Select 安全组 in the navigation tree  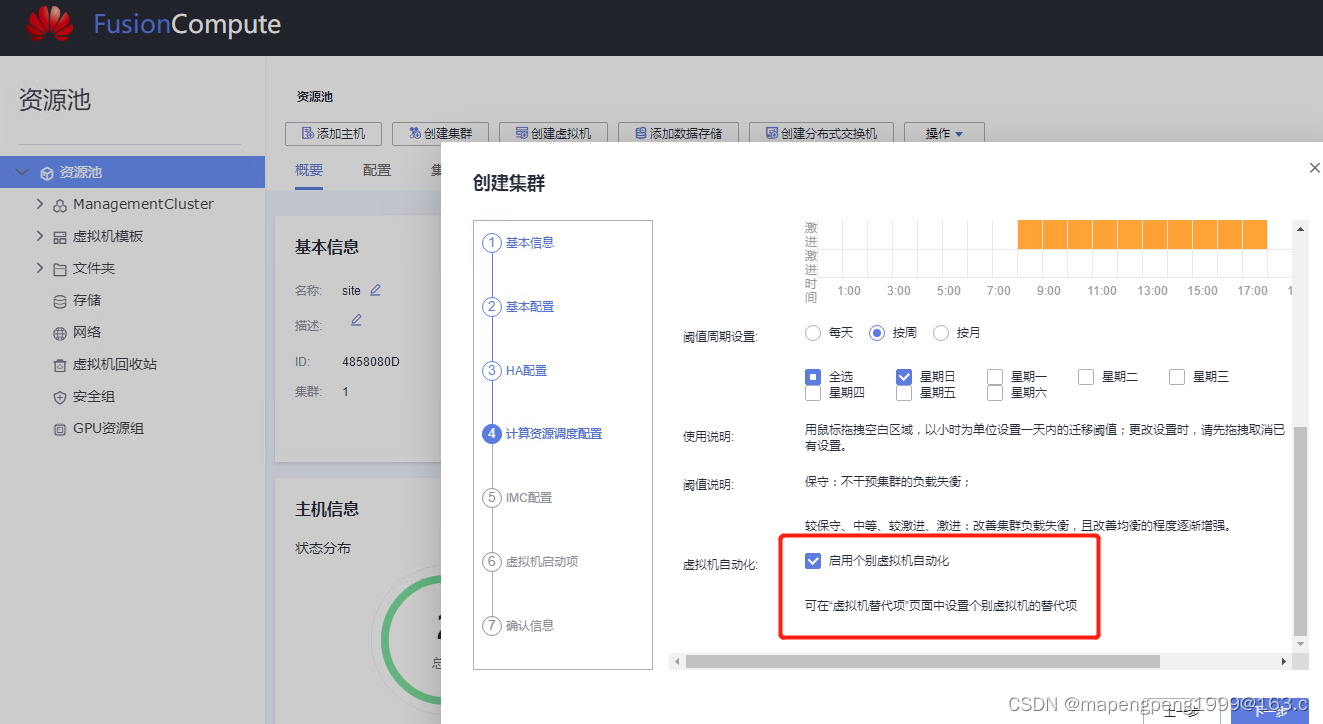[x=94, y=397]
